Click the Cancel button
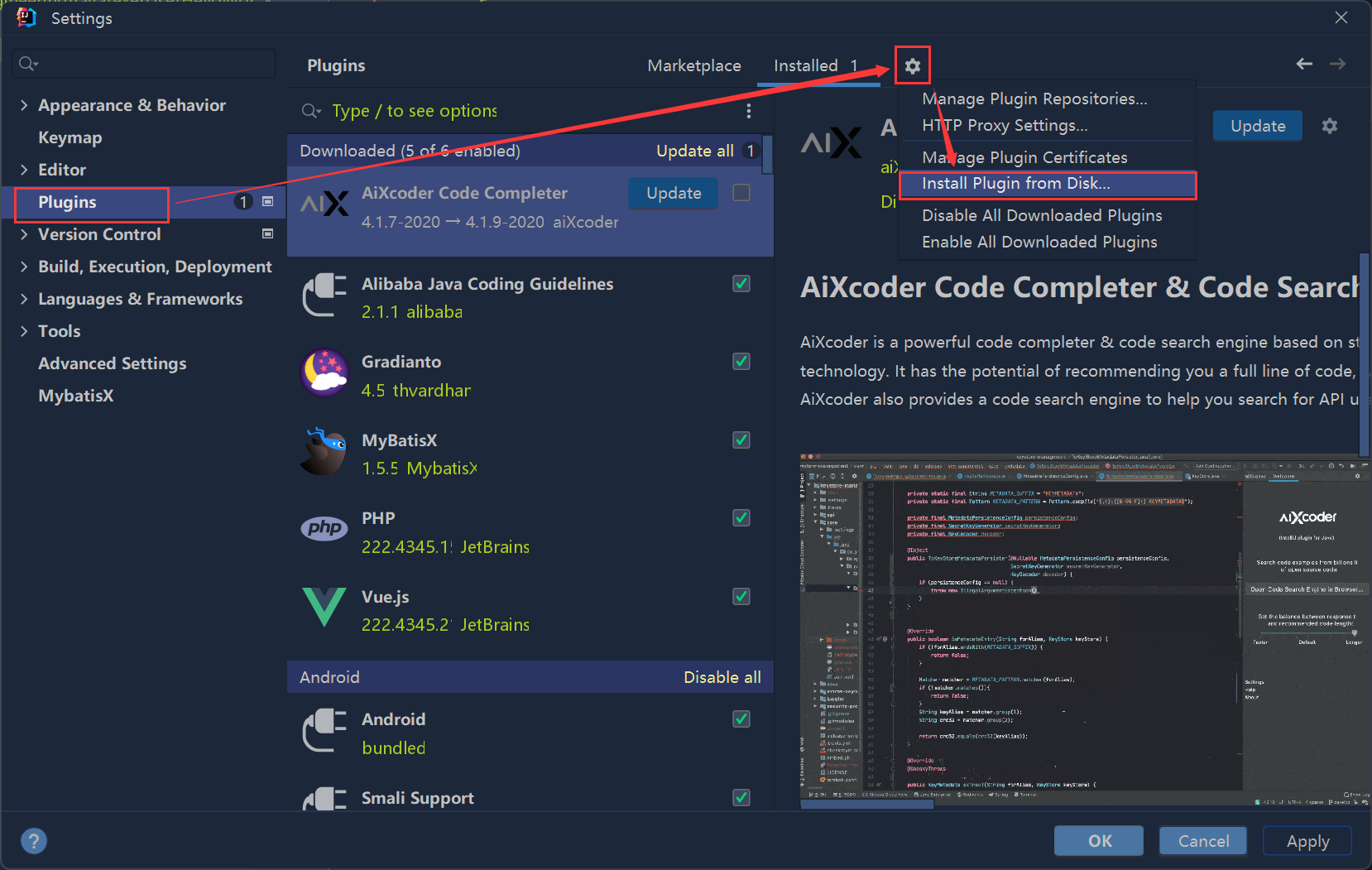The image size is (1372, 870). coord(1203,841)
